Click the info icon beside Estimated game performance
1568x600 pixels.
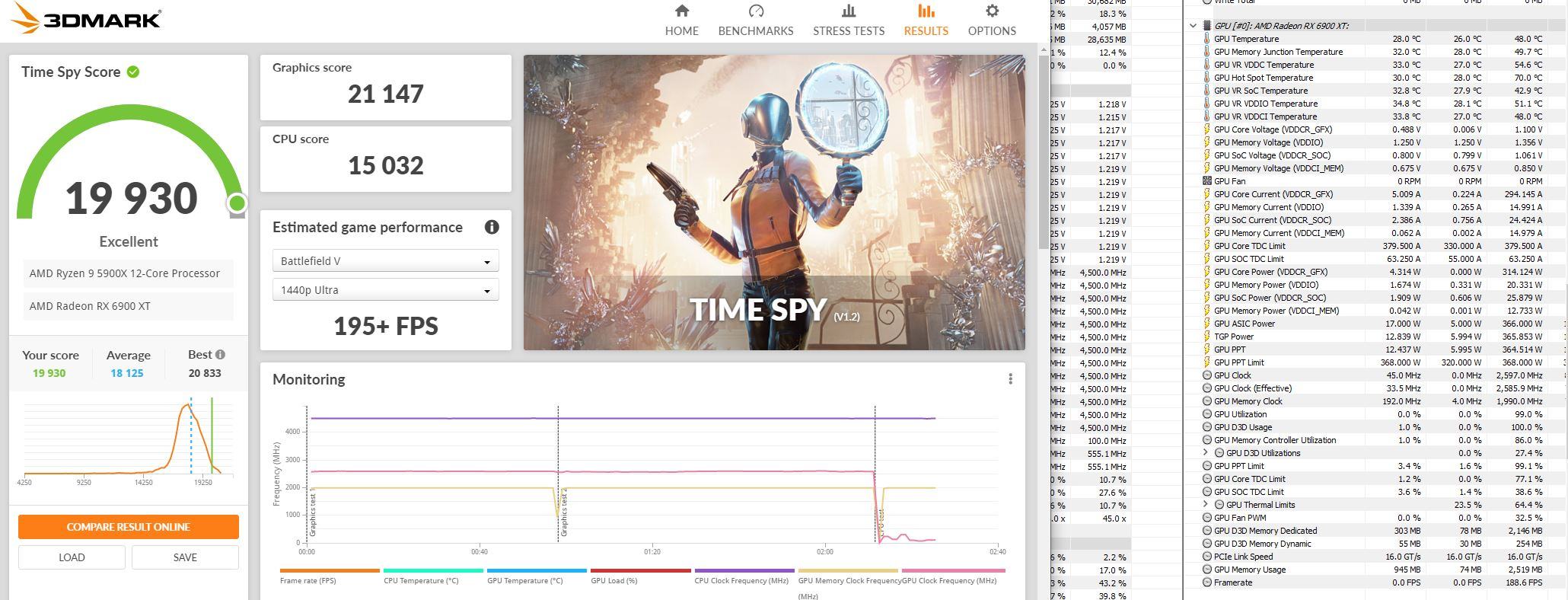point(492,227)
